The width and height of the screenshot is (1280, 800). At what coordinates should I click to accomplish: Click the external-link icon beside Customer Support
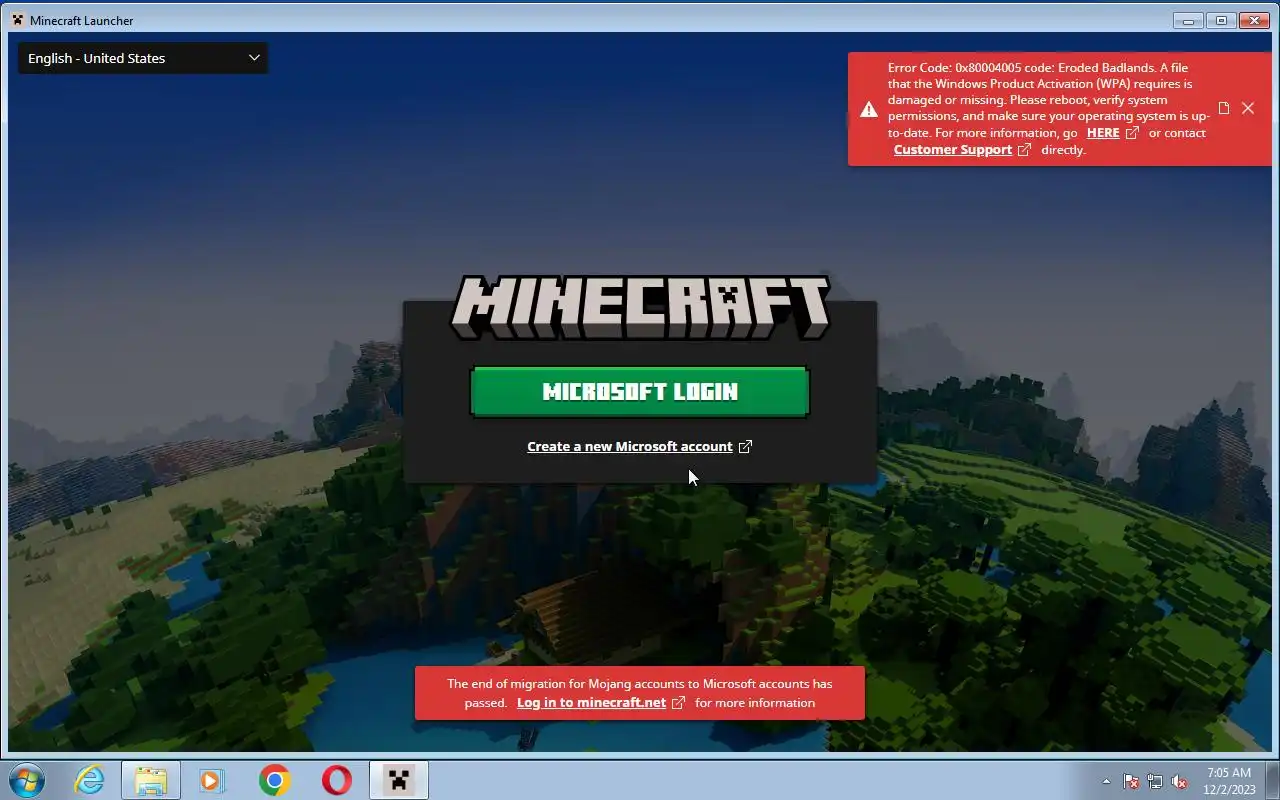(1024, 149)
